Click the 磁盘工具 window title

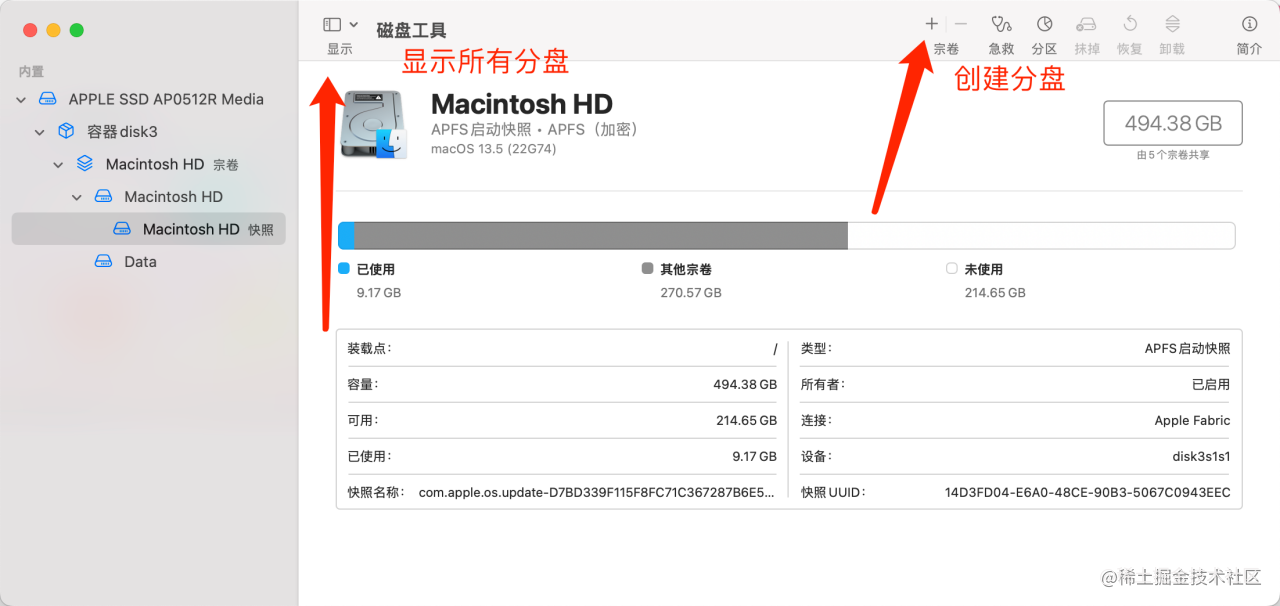click(411, 30)
